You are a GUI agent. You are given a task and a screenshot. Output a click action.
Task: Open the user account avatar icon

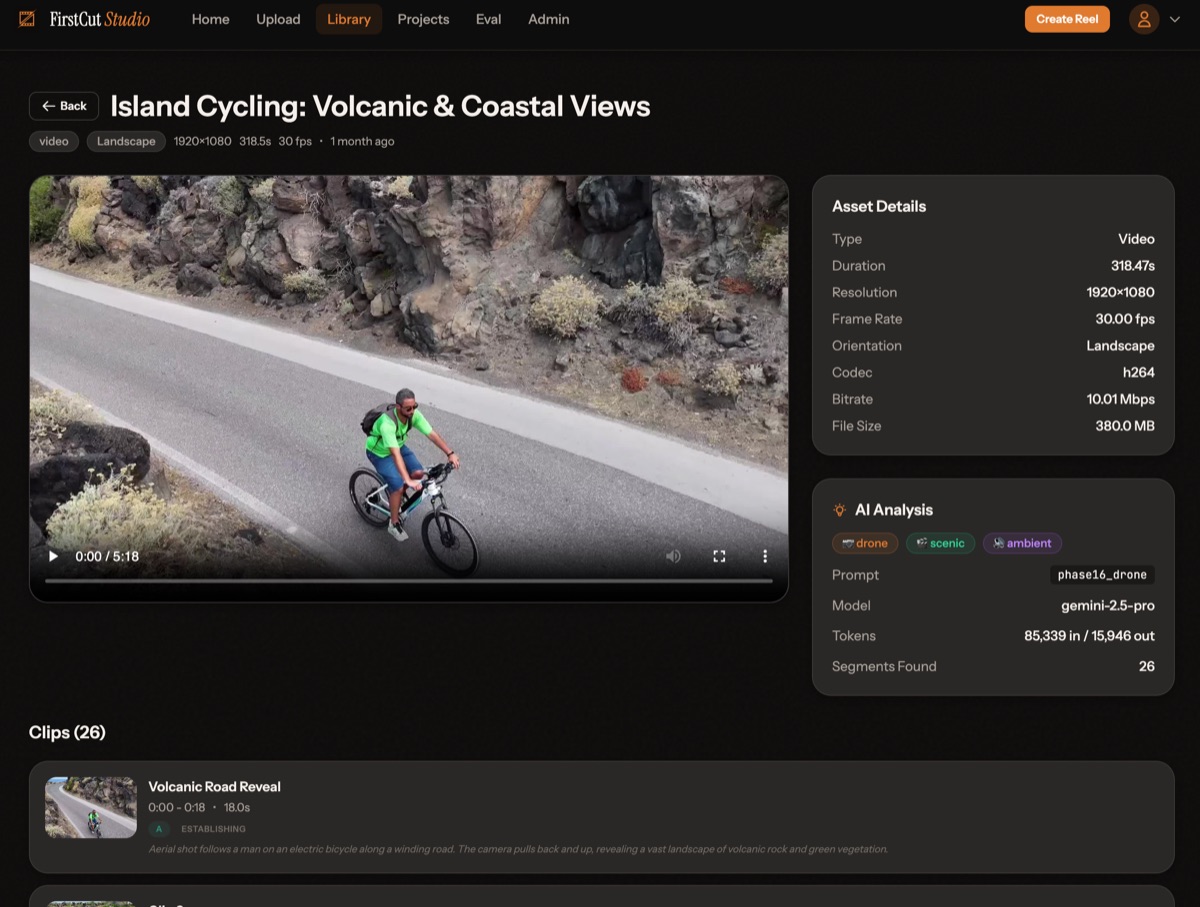(x=1144, y=19)
